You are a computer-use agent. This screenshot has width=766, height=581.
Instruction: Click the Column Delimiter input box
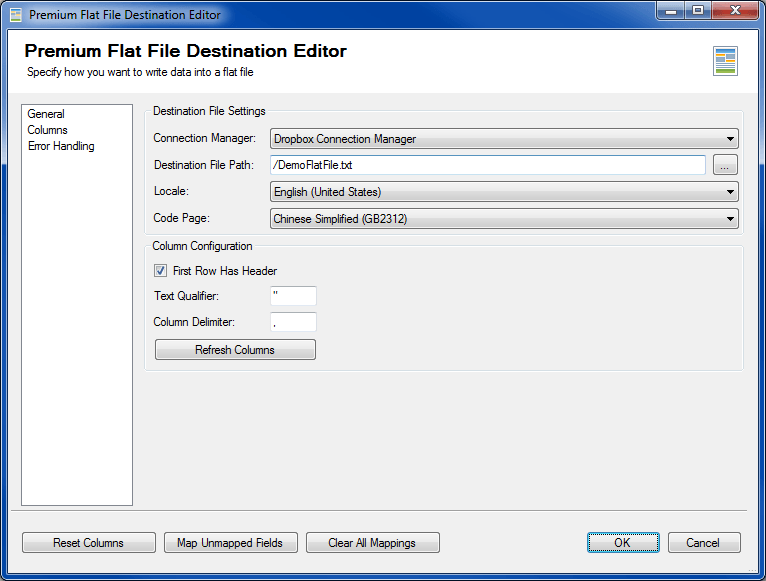click(293, 322)
